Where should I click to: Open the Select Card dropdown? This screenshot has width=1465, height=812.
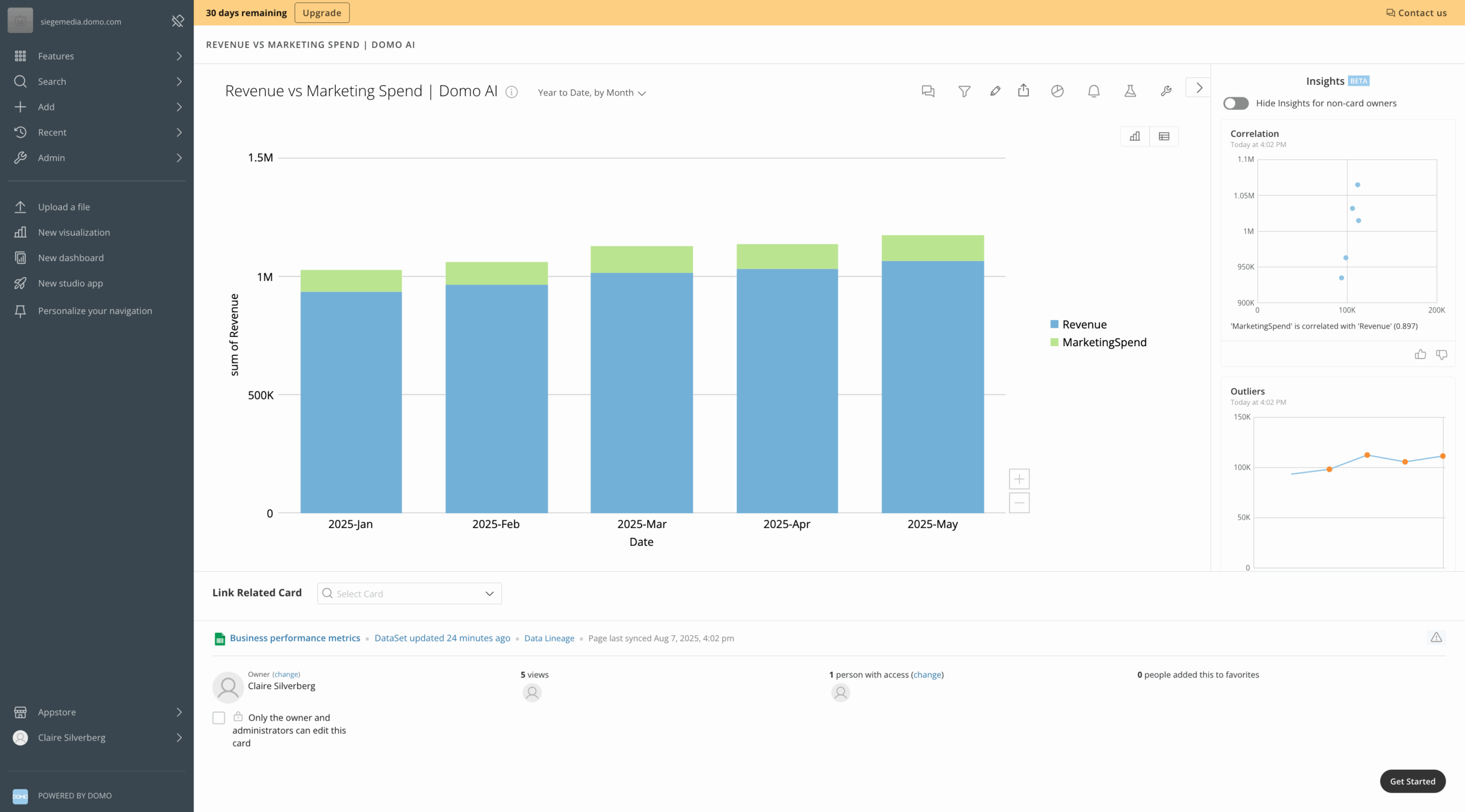[x=409, y=593]
